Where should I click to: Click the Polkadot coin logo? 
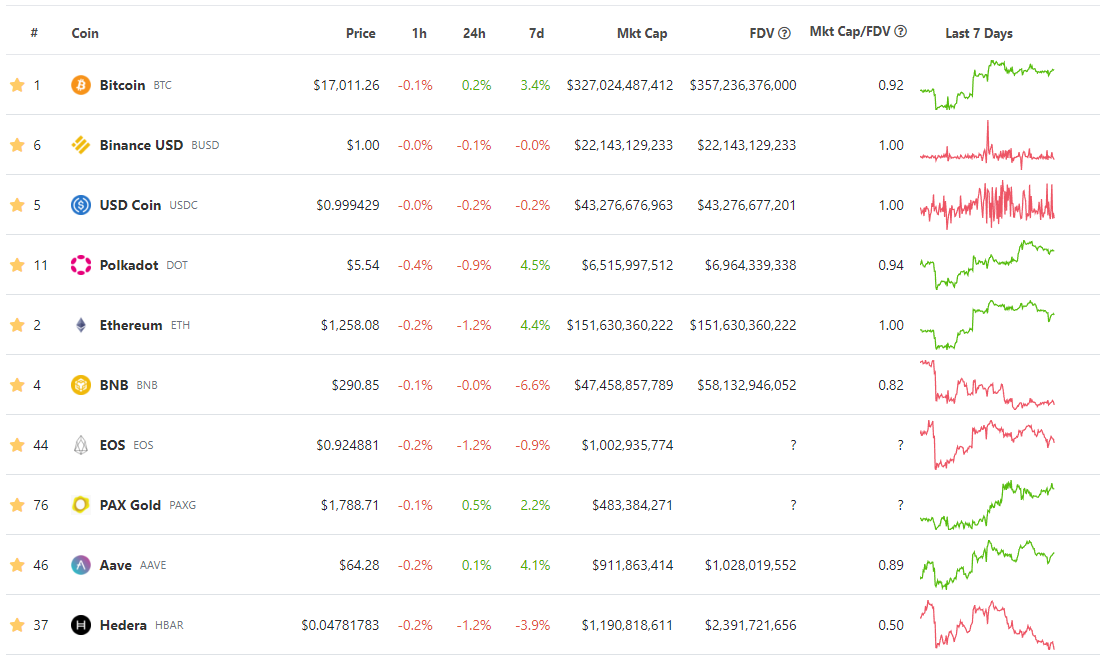click(81, 265)
